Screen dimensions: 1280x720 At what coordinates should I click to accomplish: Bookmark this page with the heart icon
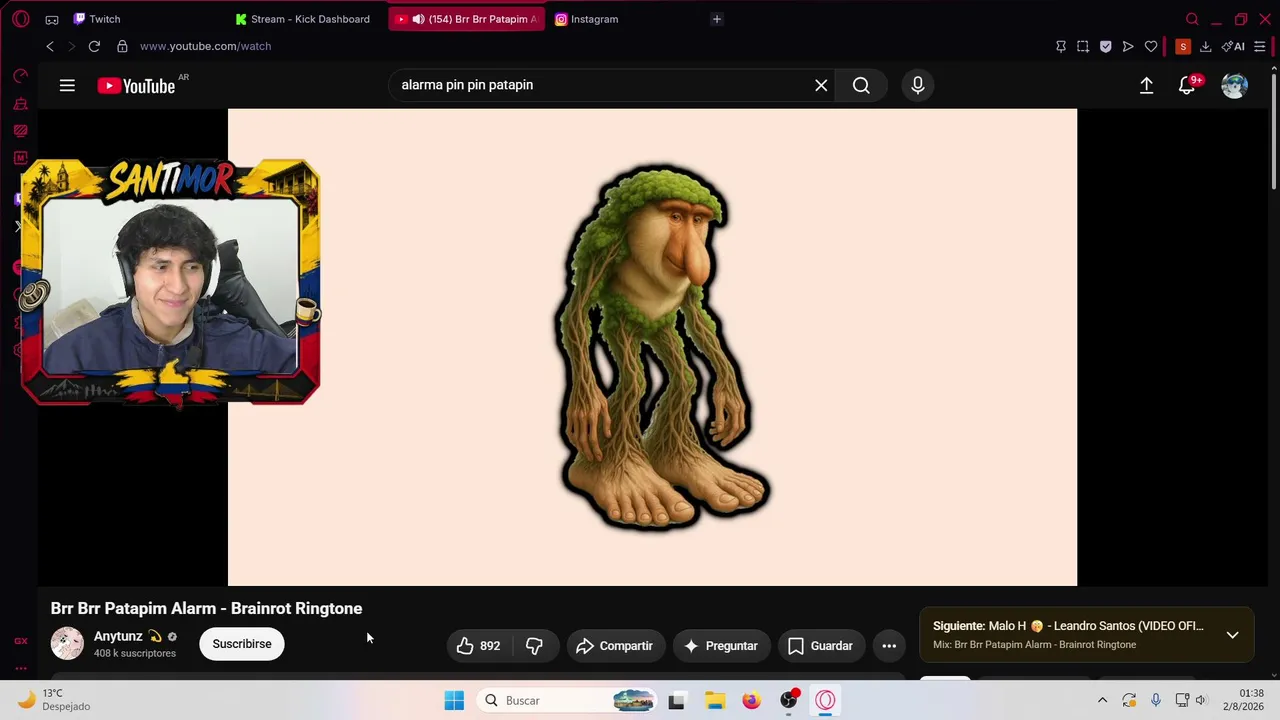[1151, 46]
